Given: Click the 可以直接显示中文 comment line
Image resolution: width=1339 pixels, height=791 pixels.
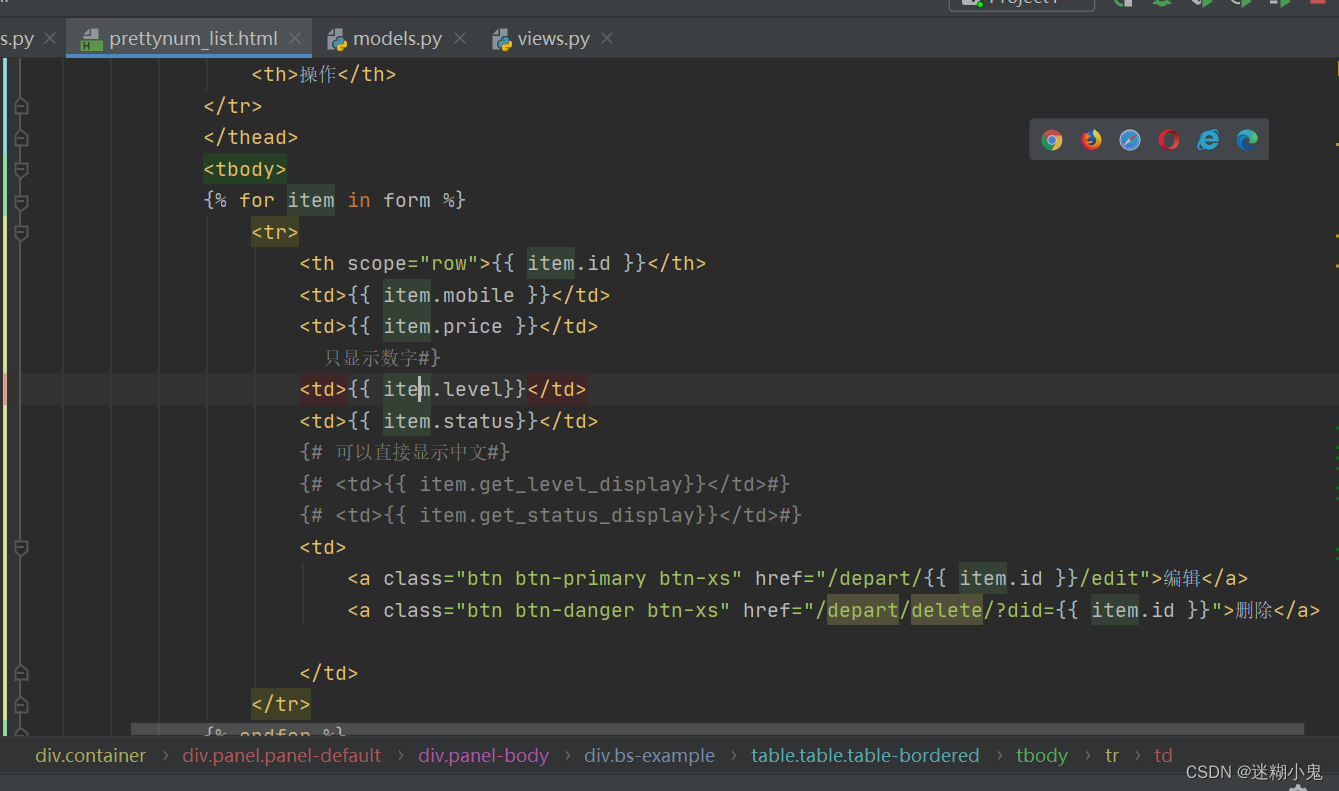Looking at the screenshot, I should (x=405, y=453).
